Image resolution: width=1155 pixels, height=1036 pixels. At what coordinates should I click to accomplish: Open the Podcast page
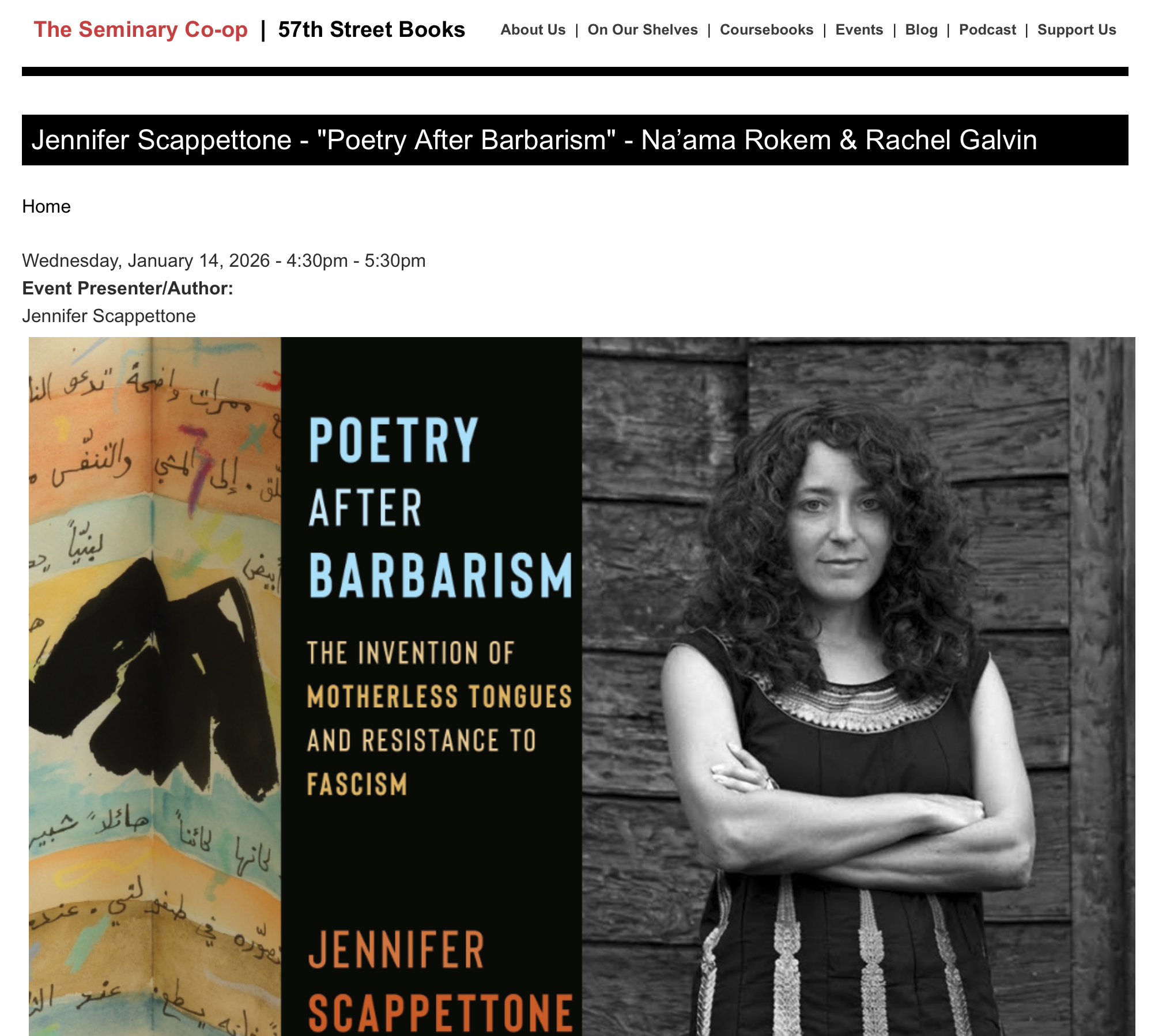987,30
